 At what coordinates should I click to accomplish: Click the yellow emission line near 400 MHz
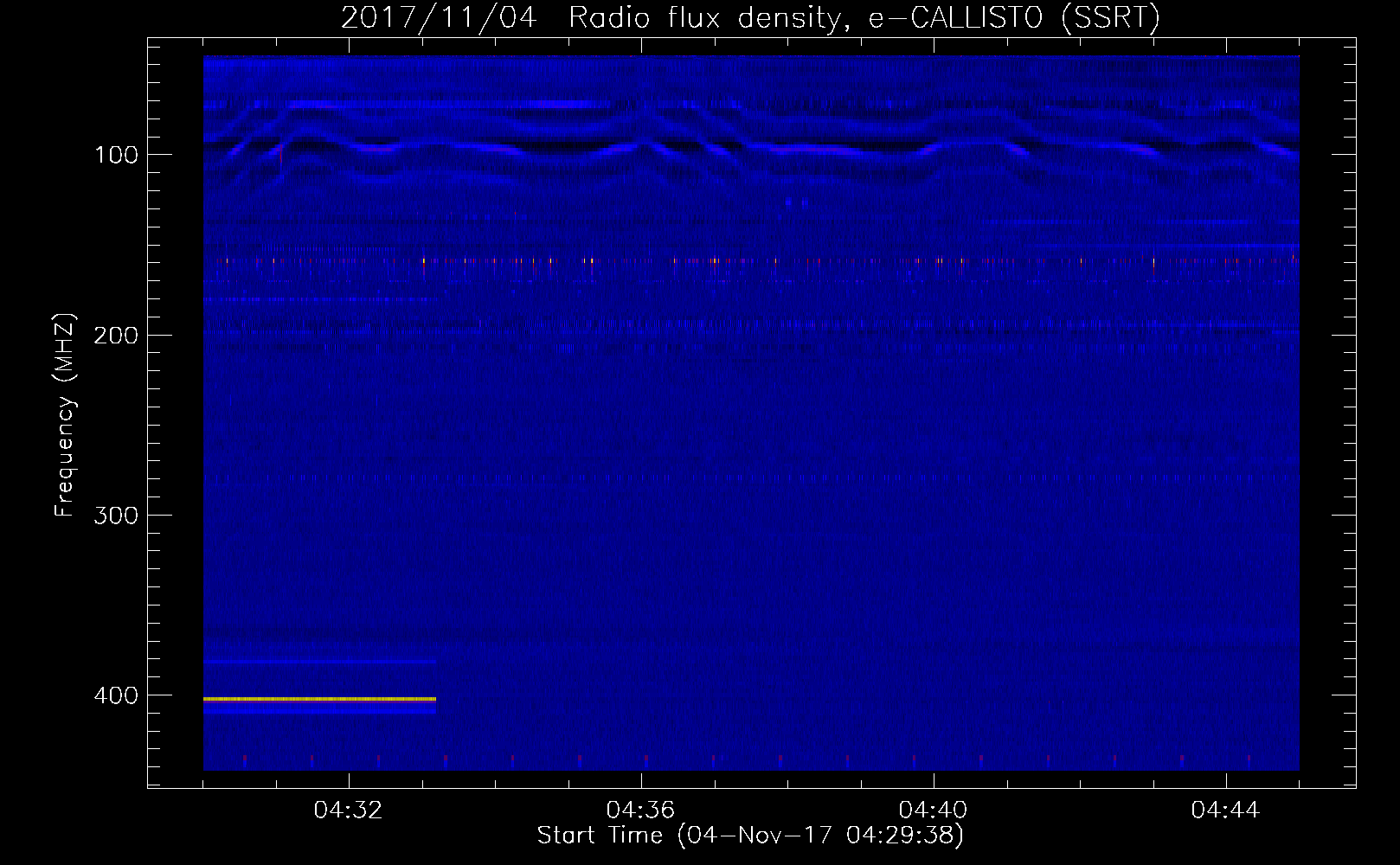[x=319, y=698]
